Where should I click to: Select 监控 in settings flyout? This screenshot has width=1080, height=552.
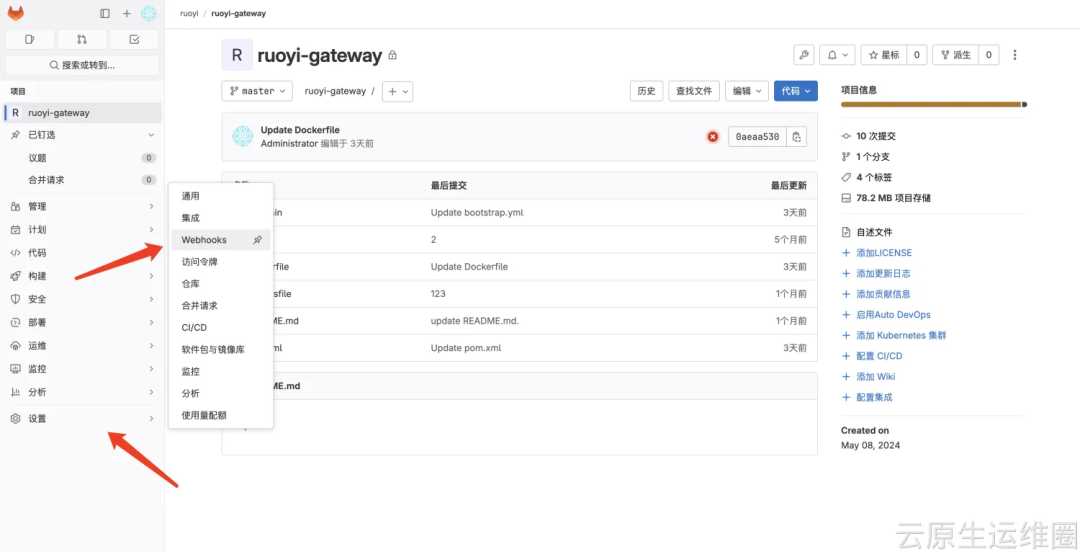coord(220,371)
